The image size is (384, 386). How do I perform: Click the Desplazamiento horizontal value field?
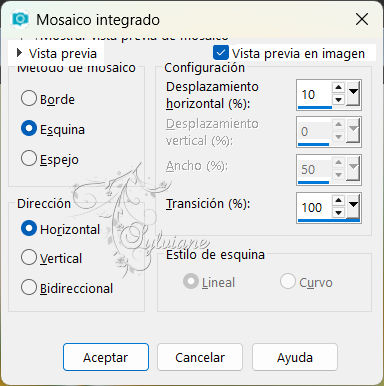point(315,94)
